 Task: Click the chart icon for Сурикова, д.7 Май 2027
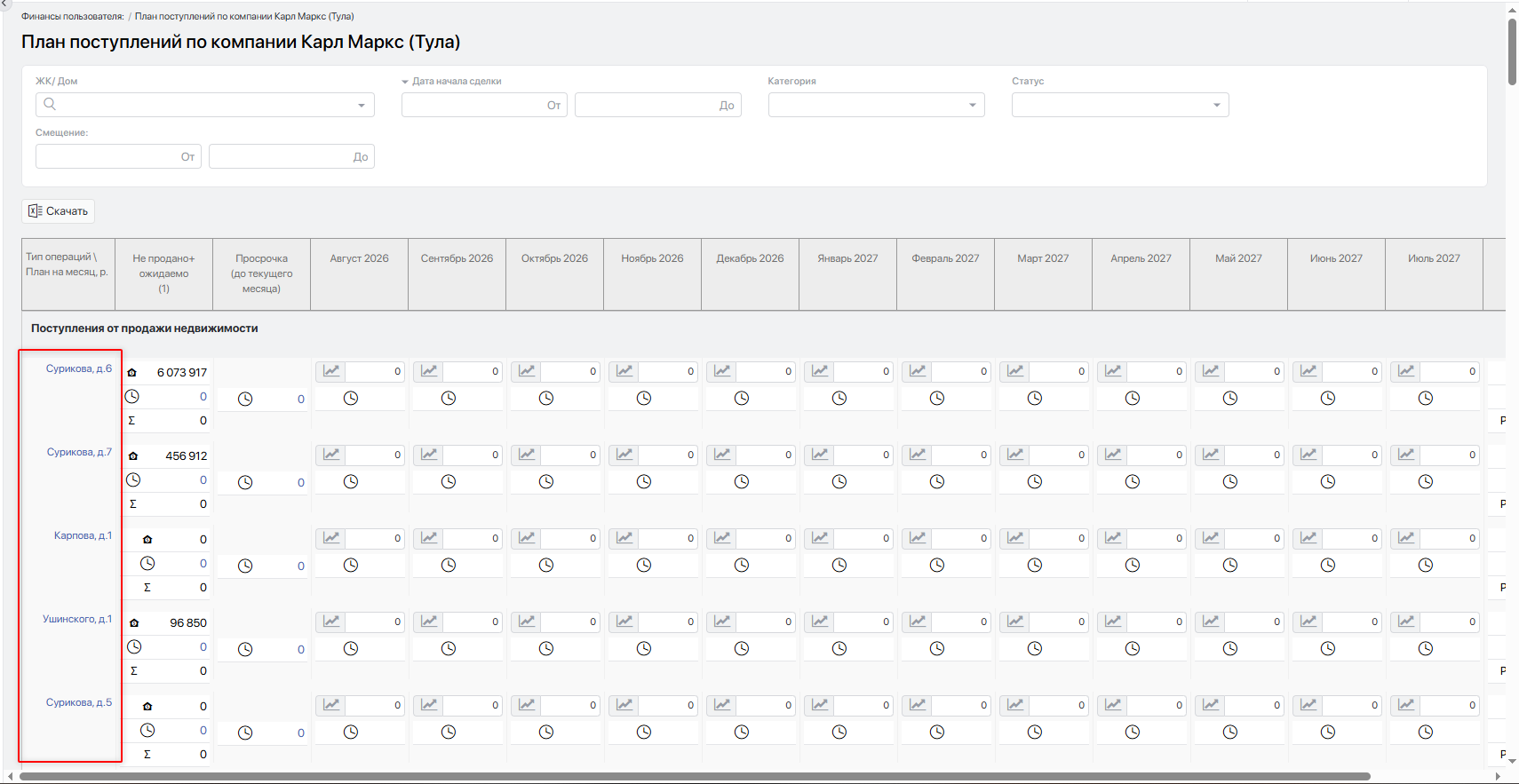coord(1211,455)
